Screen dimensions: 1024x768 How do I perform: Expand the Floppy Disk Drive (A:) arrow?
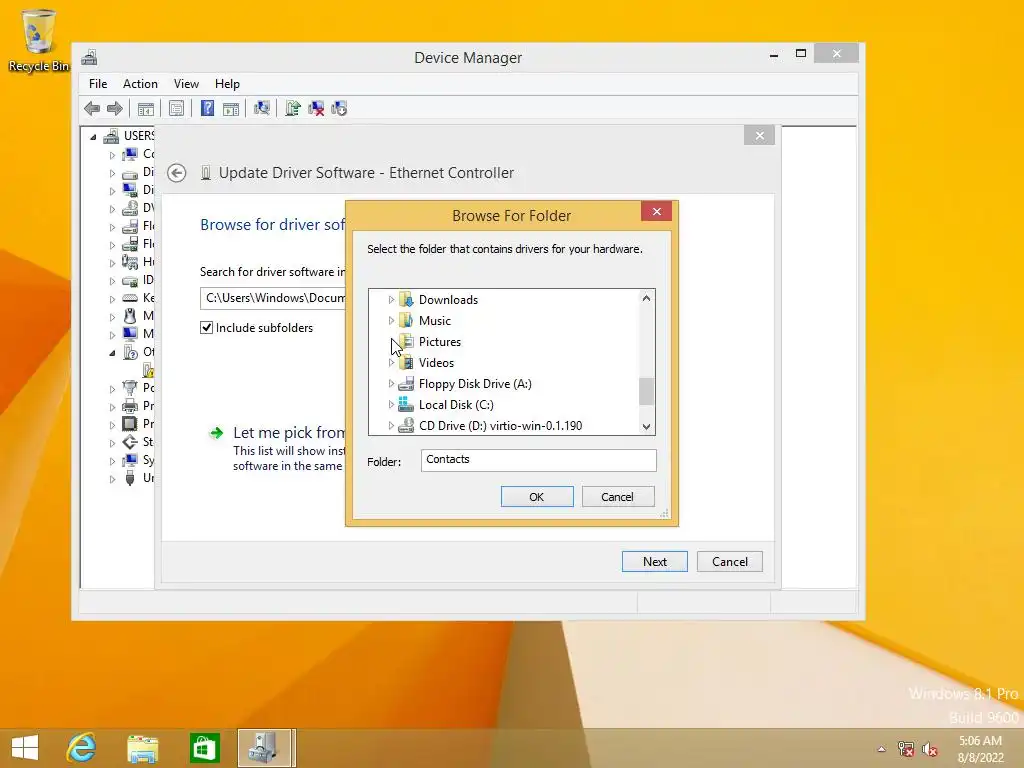coord(391,384)
